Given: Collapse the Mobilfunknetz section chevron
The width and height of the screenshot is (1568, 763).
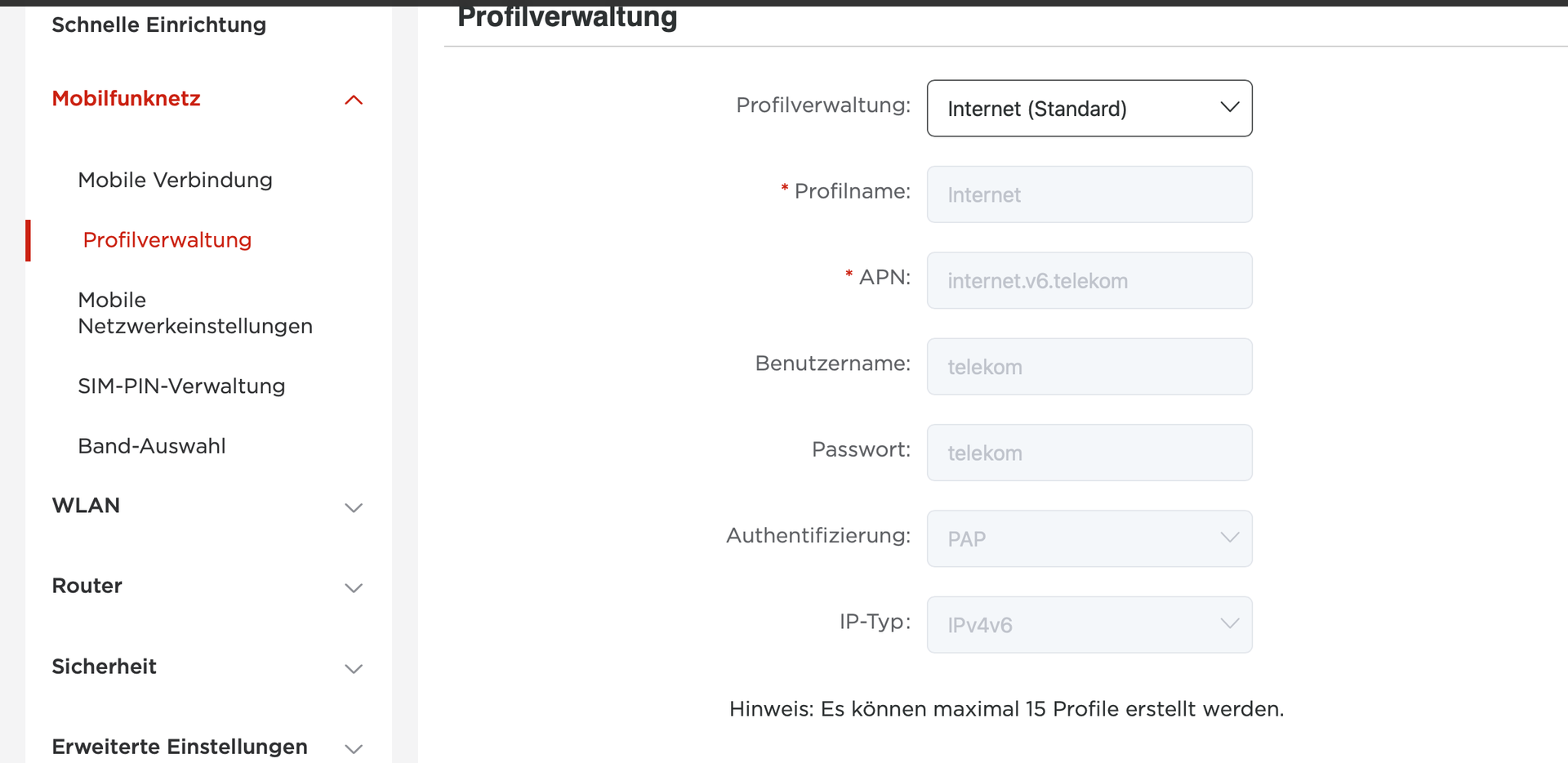Looking at the screenshot, I should click(354, 100).
